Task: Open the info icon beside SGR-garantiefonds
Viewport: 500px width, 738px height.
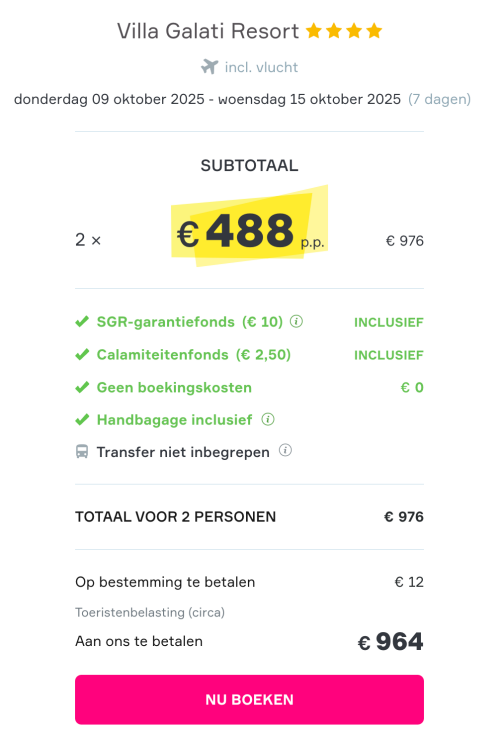Action: coord(296,321)
